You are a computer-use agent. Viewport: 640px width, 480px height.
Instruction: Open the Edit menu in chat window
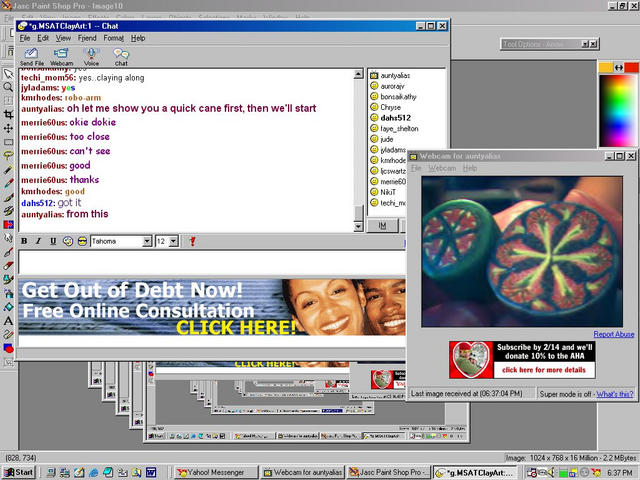pyautogui.click(x=43, y=38)
